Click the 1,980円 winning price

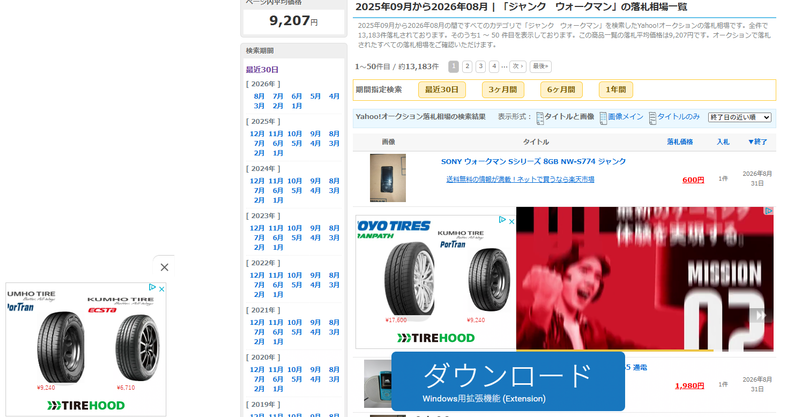(689, 386)
